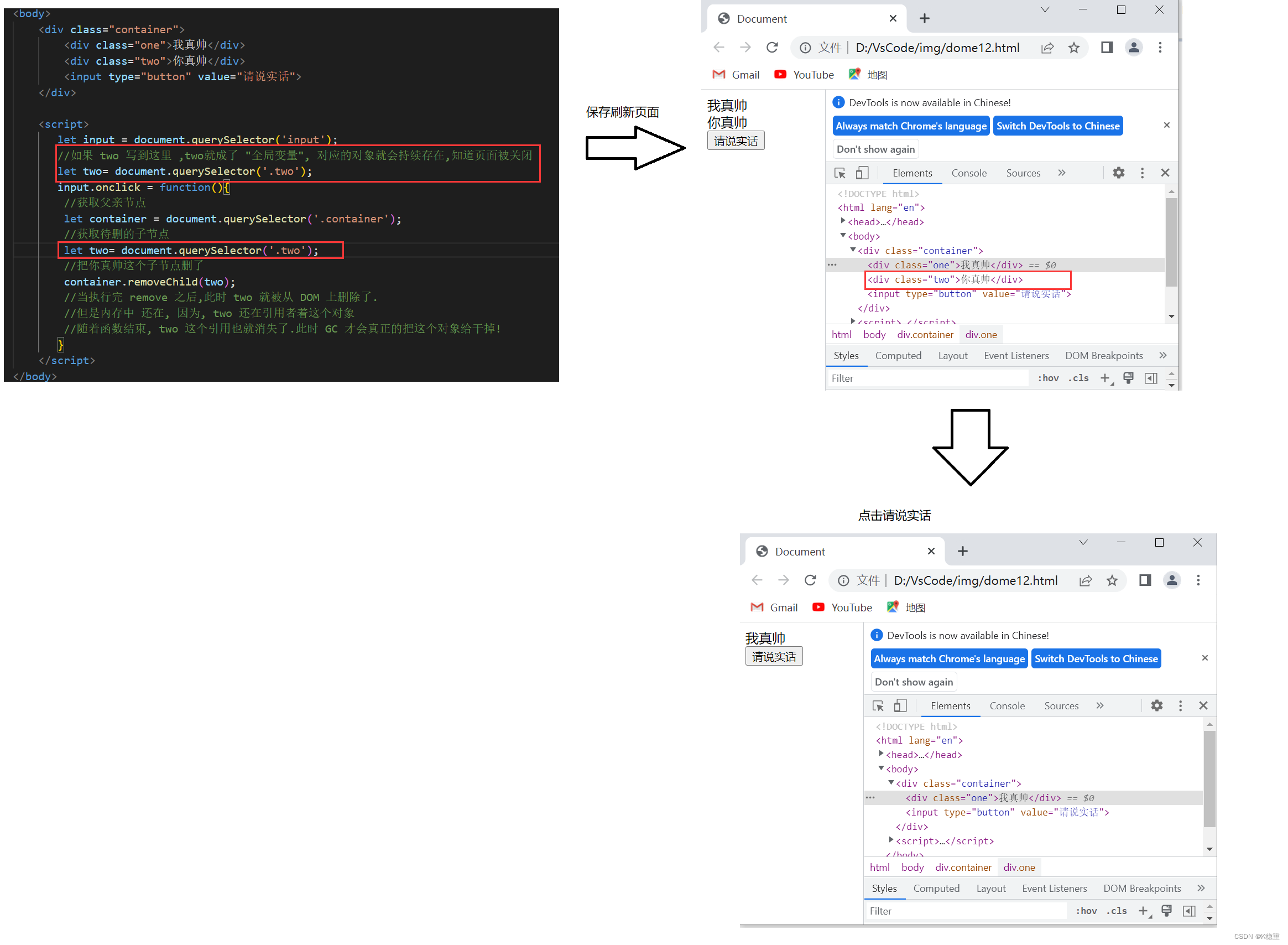Click 'Don't show again' in bottom DevTools

tap(914, 682)
